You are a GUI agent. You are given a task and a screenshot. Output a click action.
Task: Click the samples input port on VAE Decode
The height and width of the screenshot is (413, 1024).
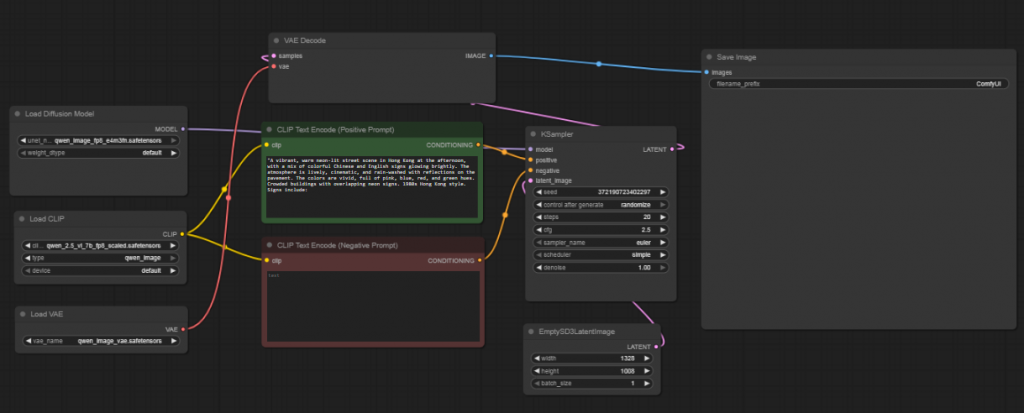tap(273, 56)
